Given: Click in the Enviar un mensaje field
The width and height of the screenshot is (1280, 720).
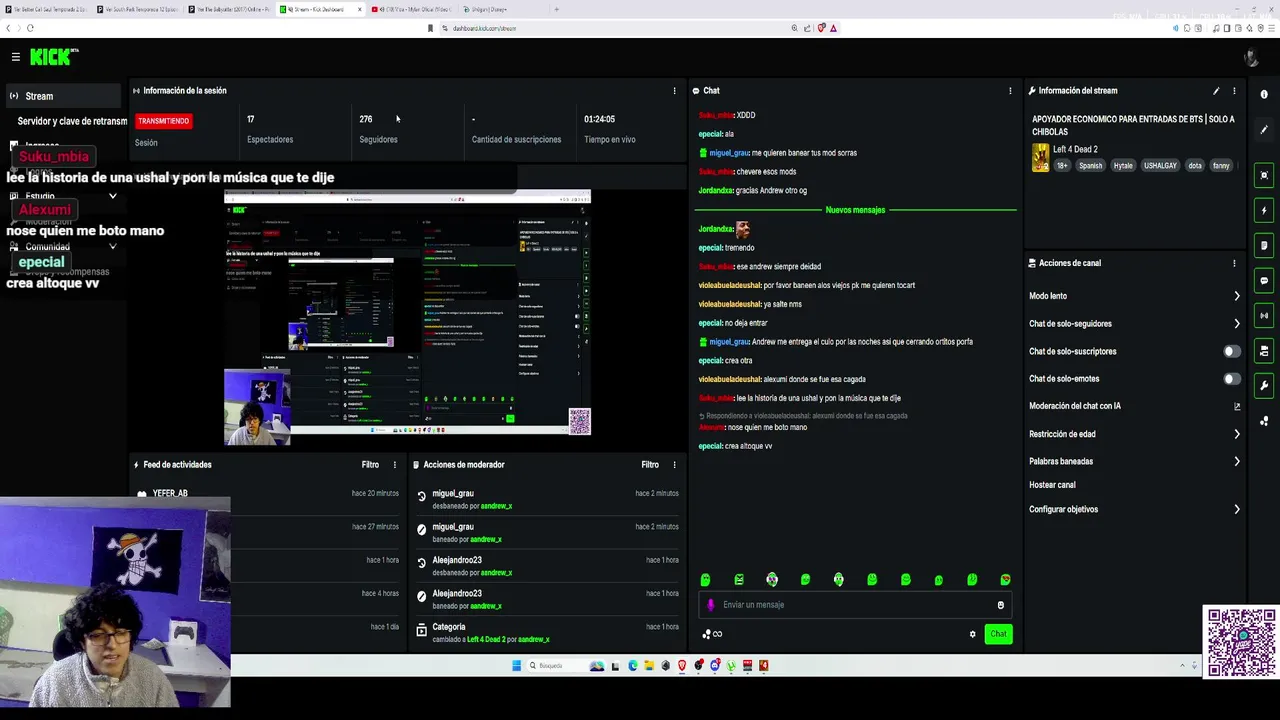Looking at the screenshot, I should [855, 605].
